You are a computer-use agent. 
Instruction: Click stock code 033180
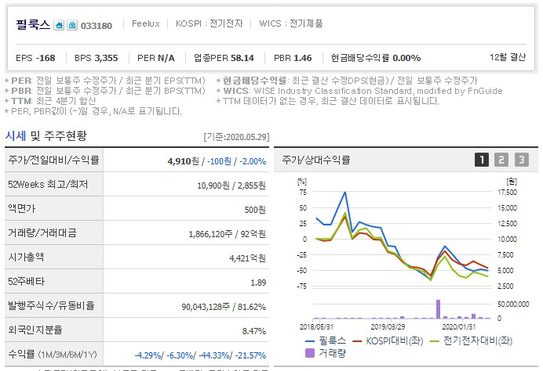click(x=96, y=26)
